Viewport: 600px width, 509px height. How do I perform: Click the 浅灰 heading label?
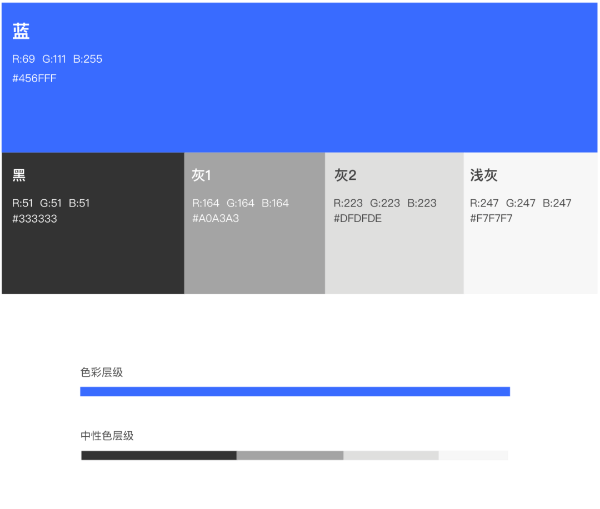pyautogui.click(x=484, y=175)
